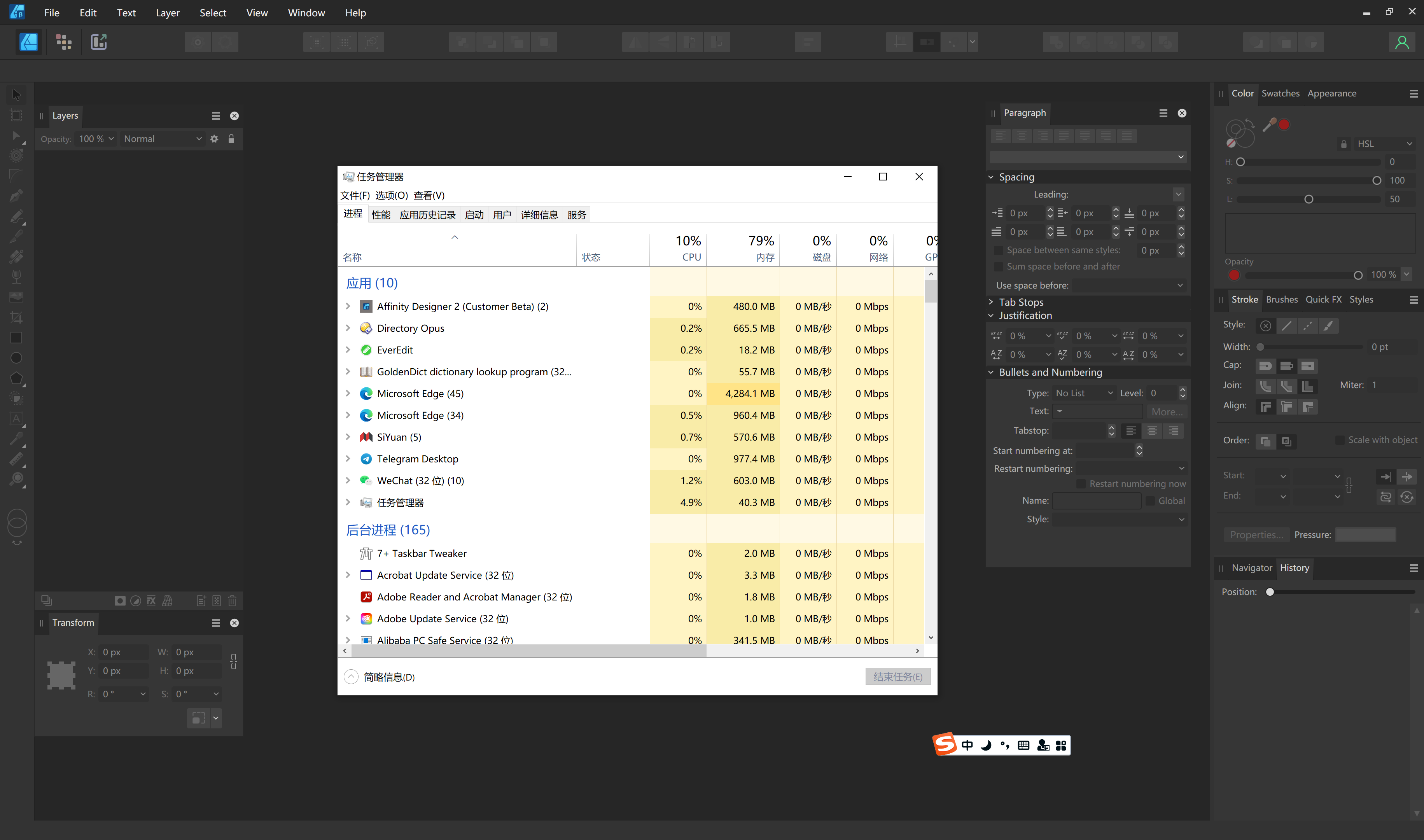Choose solid line stroke style
Image resolution: width=1424 pixels, height=840 pixels.
(x=1286, y=325)
